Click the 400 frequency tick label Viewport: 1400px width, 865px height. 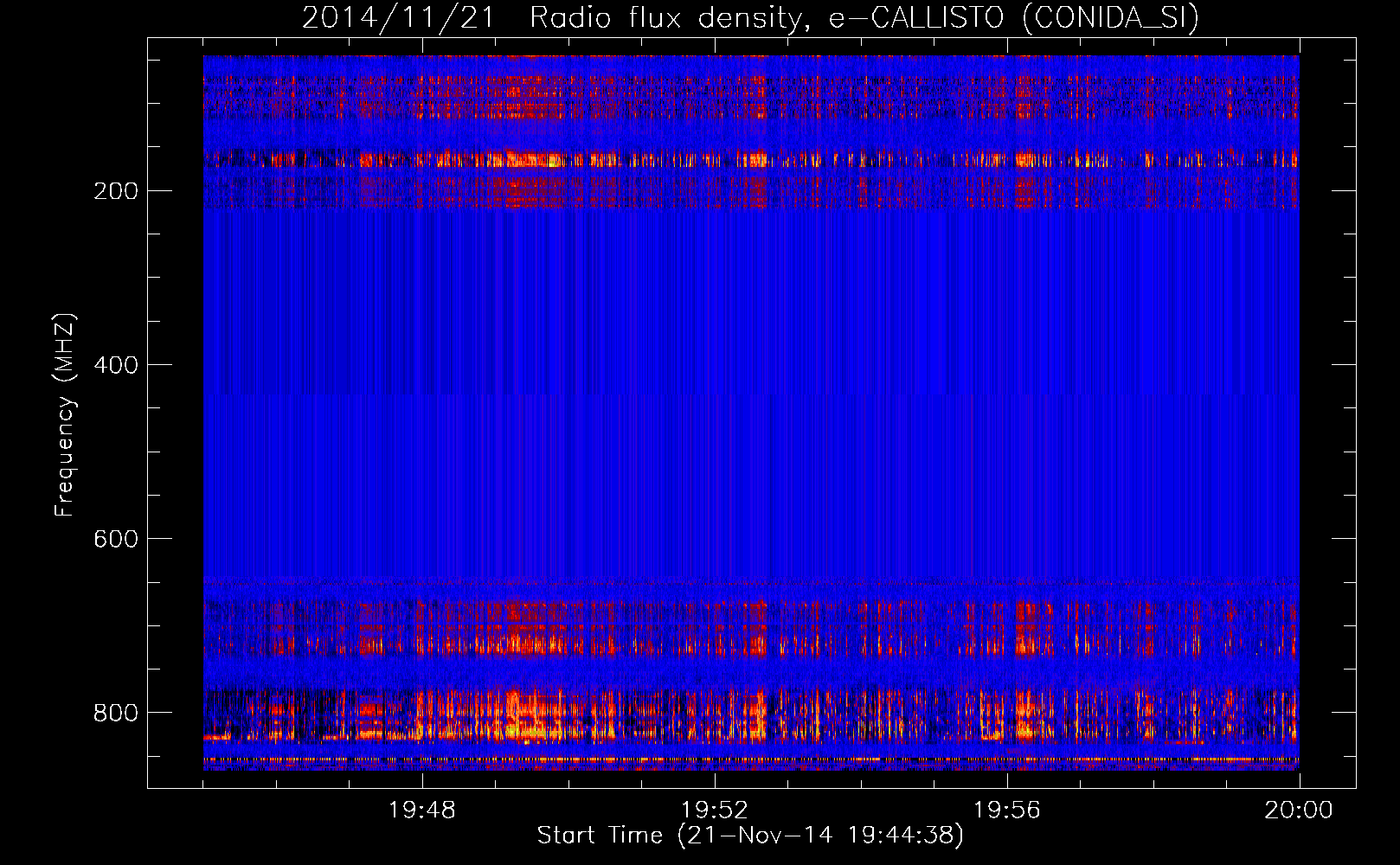115,365
